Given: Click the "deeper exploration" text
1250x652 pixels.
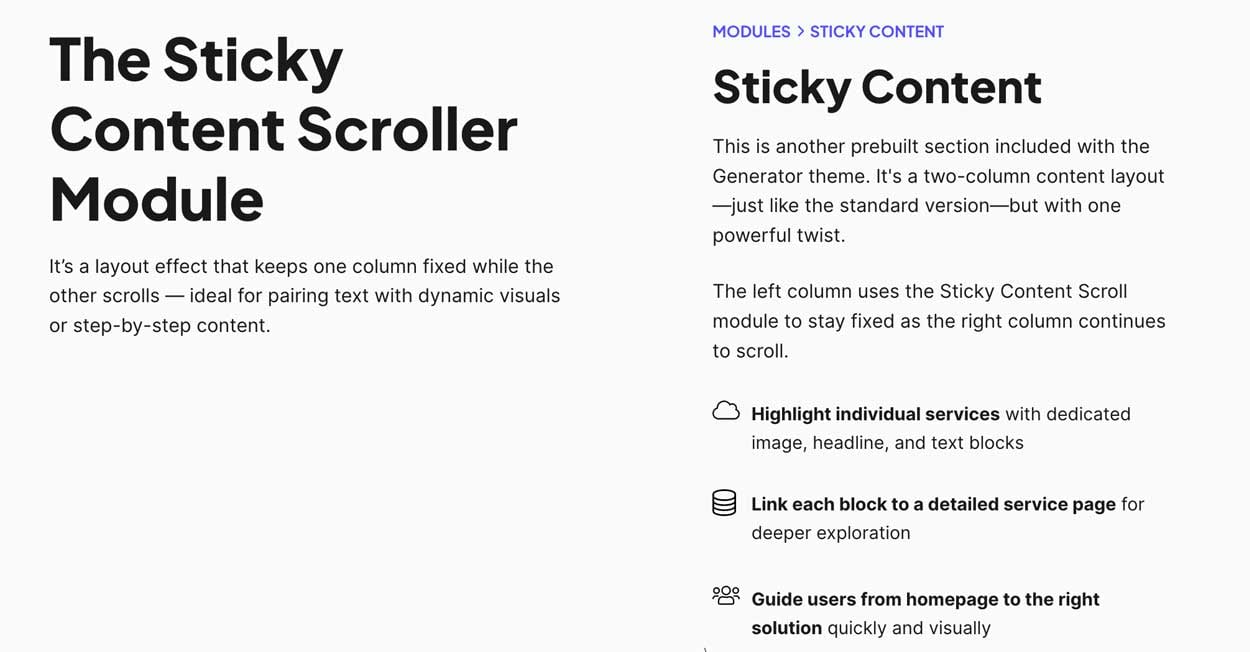Looking at the screenshot, I should [x=830, y=533].
